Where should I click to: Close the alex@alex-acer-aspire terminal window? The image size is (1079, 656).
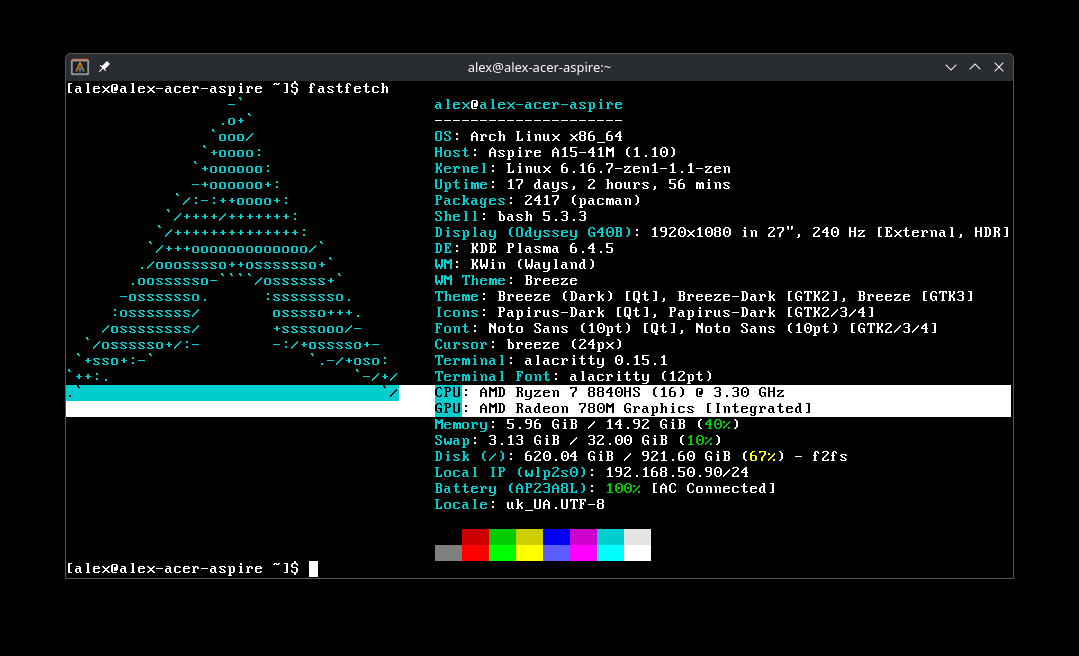(x=999, y=67)
